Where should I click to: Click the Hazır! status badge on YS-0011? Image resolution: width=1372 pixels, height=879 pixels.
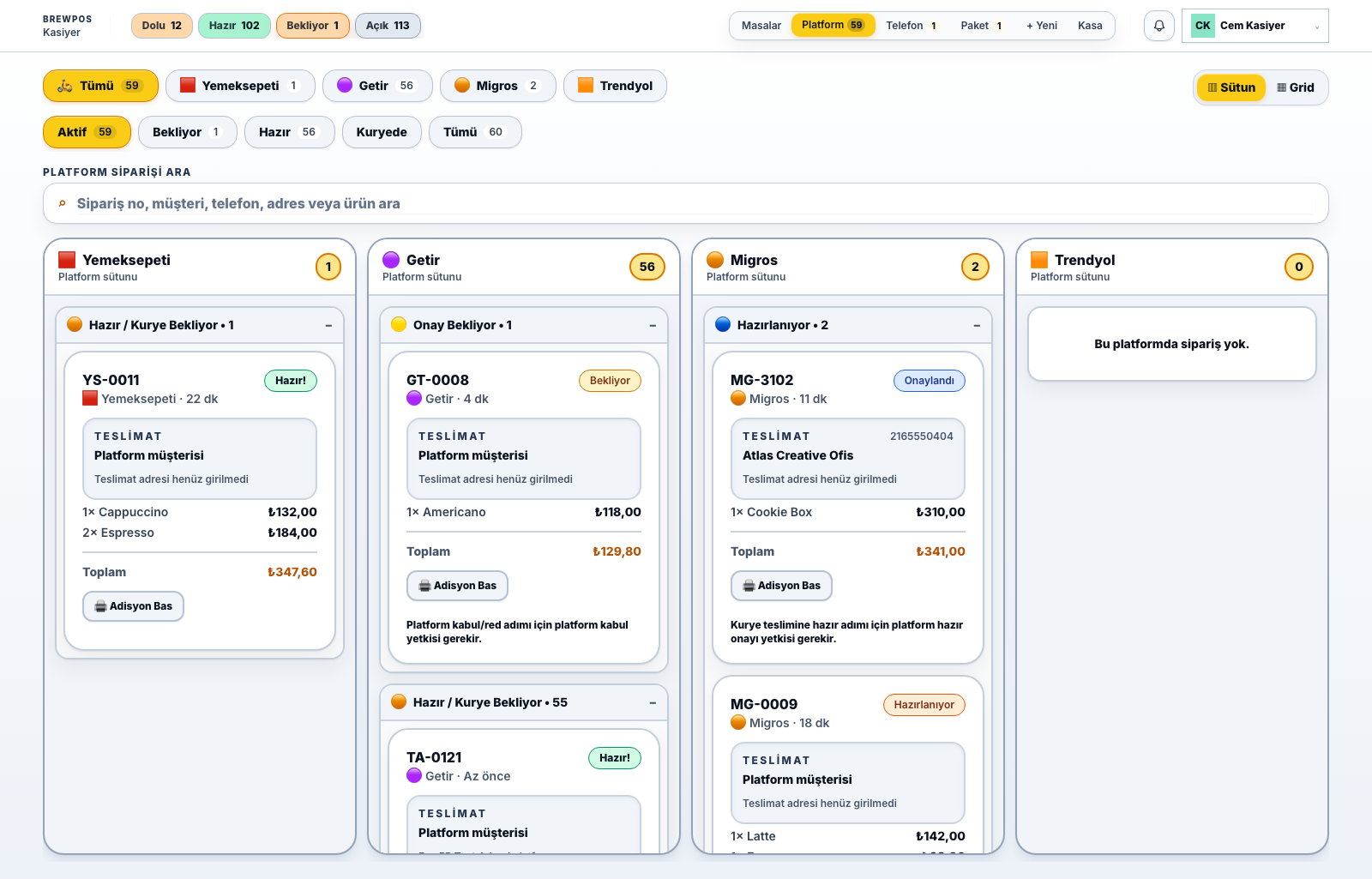click(291, 381)
